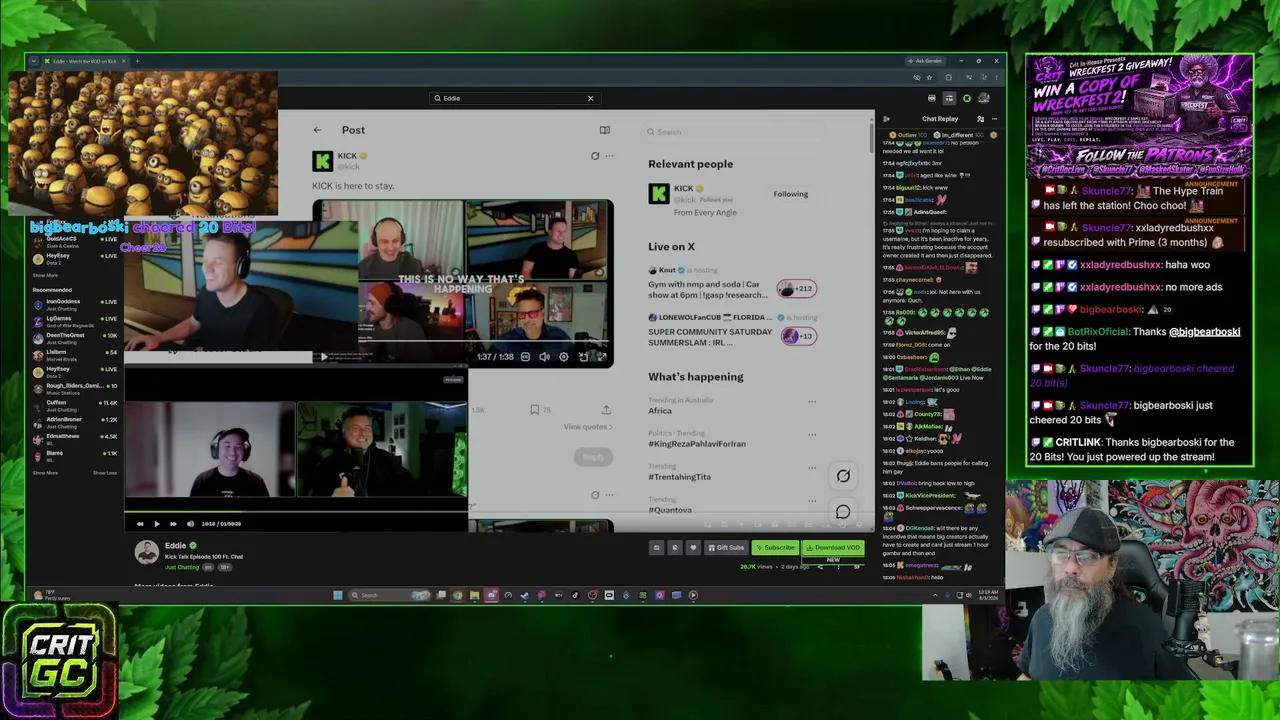Toggle the Following button for KICK

[x=790, y=194]
